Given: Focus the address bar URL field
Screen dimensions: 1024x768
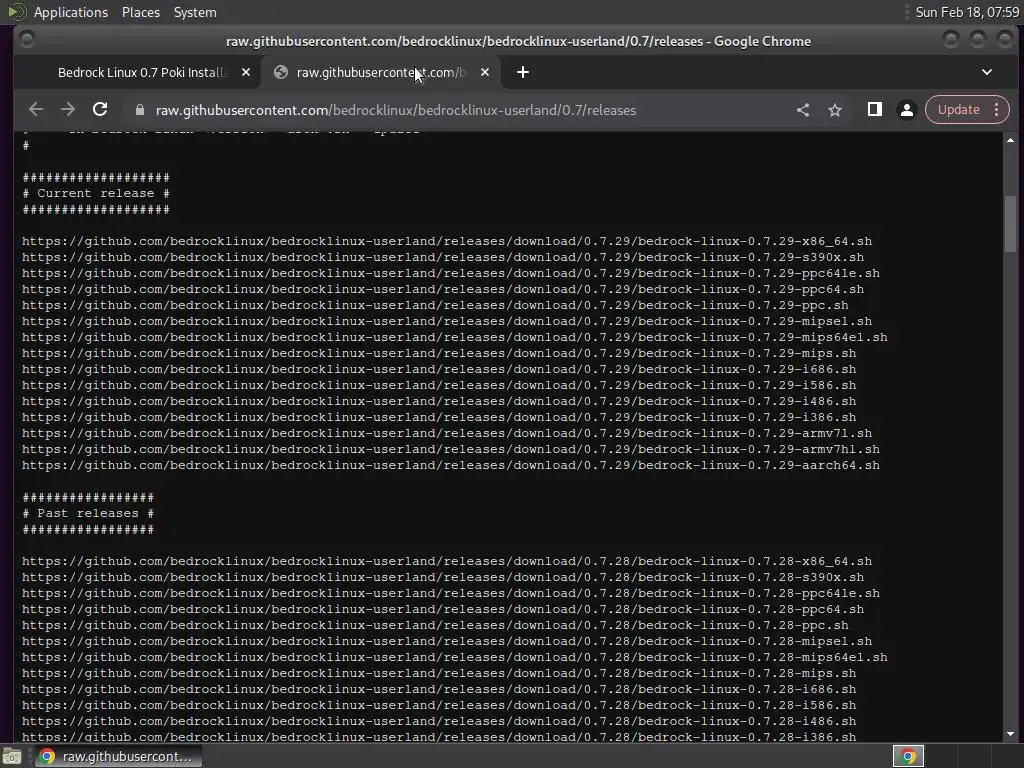Looking at the screenshot, I should pos(396,110).
